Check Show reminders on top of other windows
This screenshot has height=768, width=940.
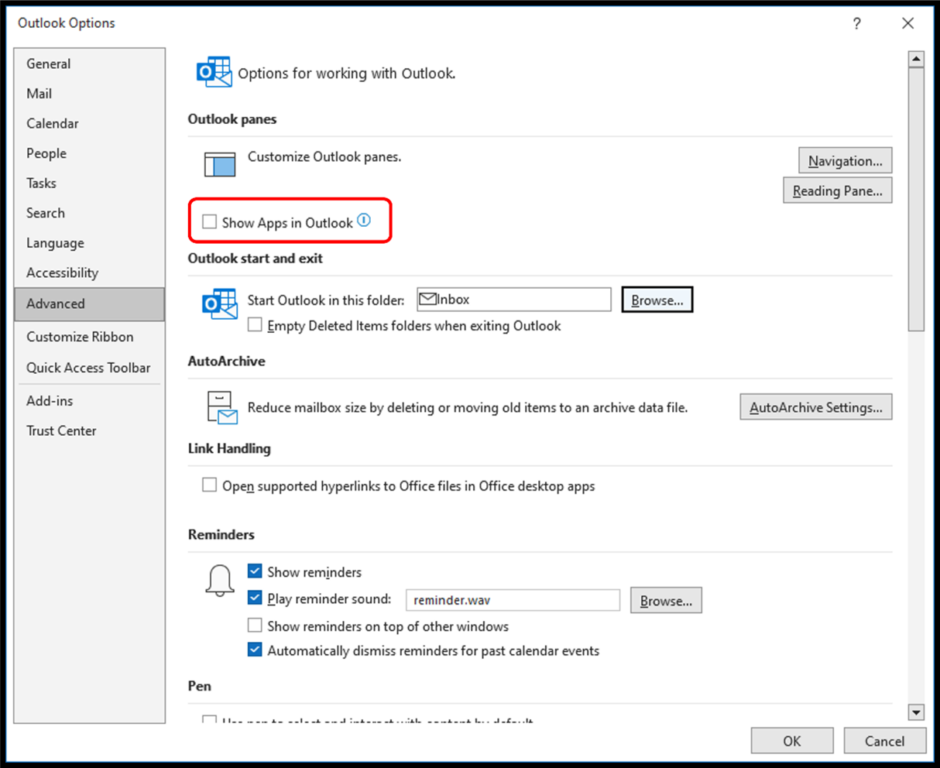point(254,625)
